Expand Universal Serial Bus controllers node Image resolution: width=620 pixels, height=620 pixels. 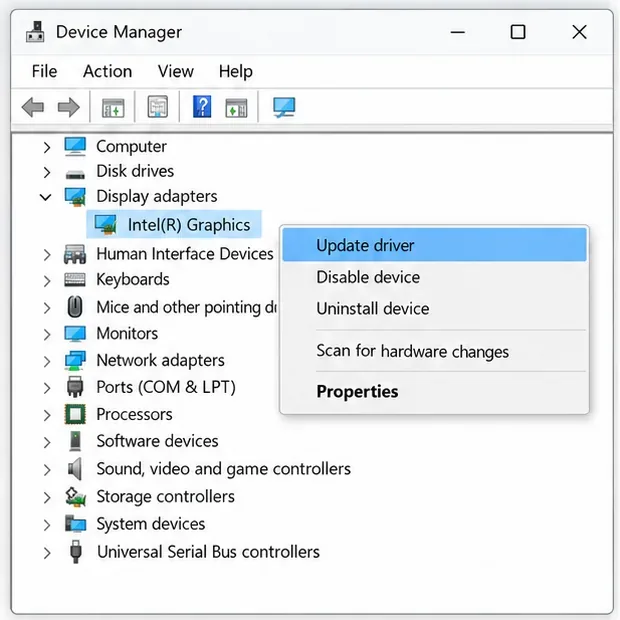click(x=47, y=553)
